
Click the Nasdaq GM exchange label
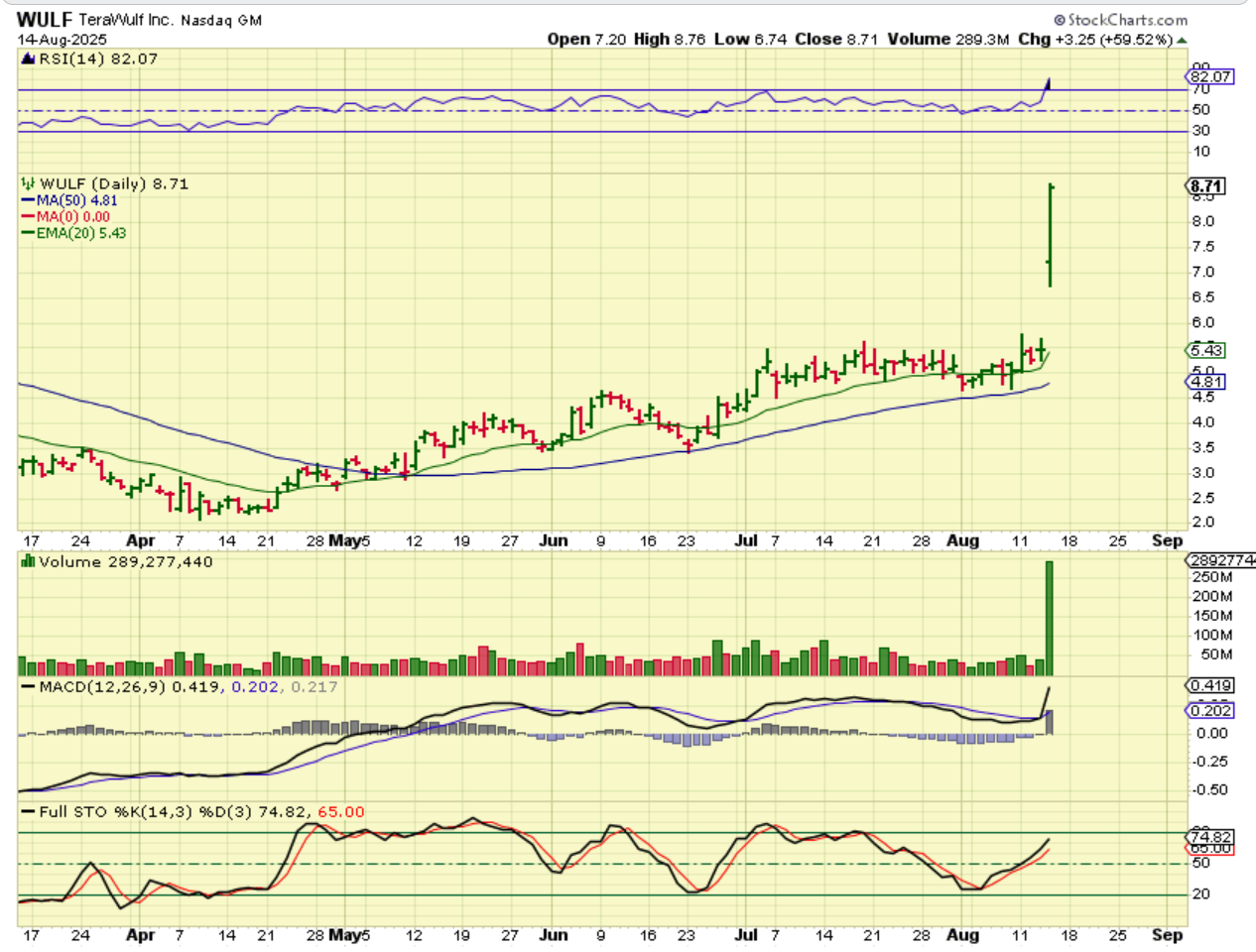(x=221, y=20)
